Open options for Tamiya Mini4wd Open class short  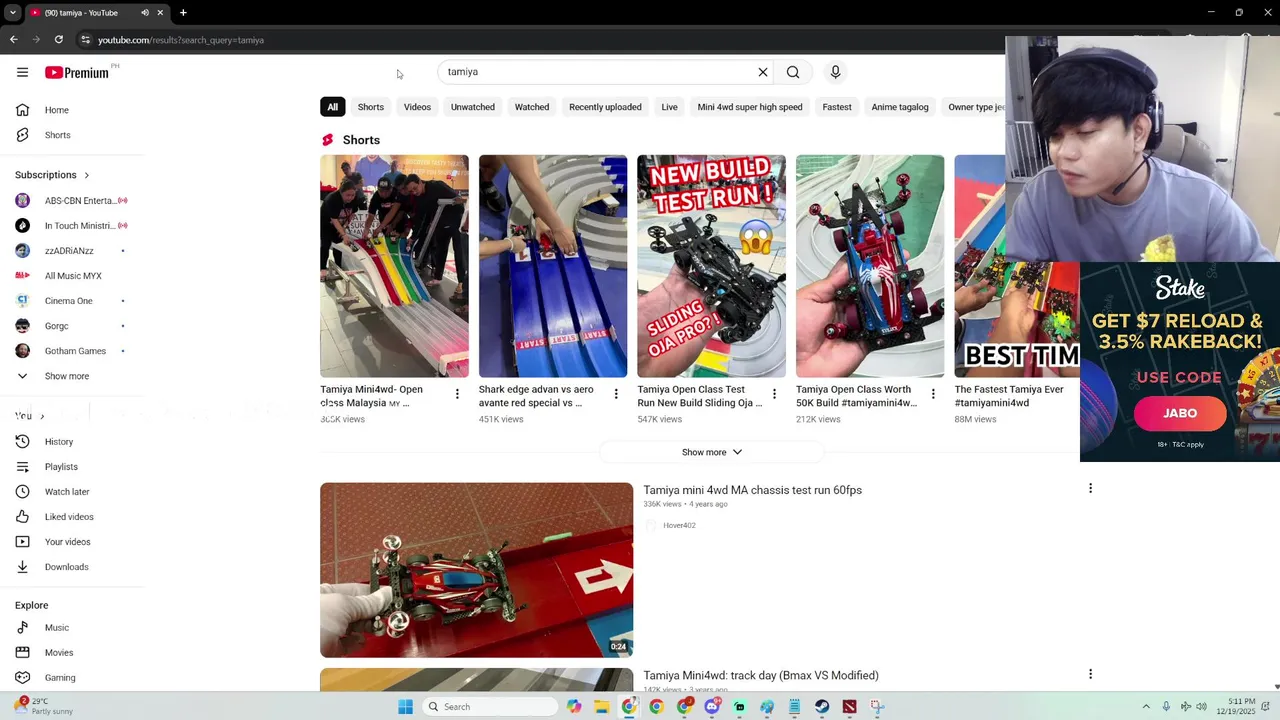click(x=457, y=394)
